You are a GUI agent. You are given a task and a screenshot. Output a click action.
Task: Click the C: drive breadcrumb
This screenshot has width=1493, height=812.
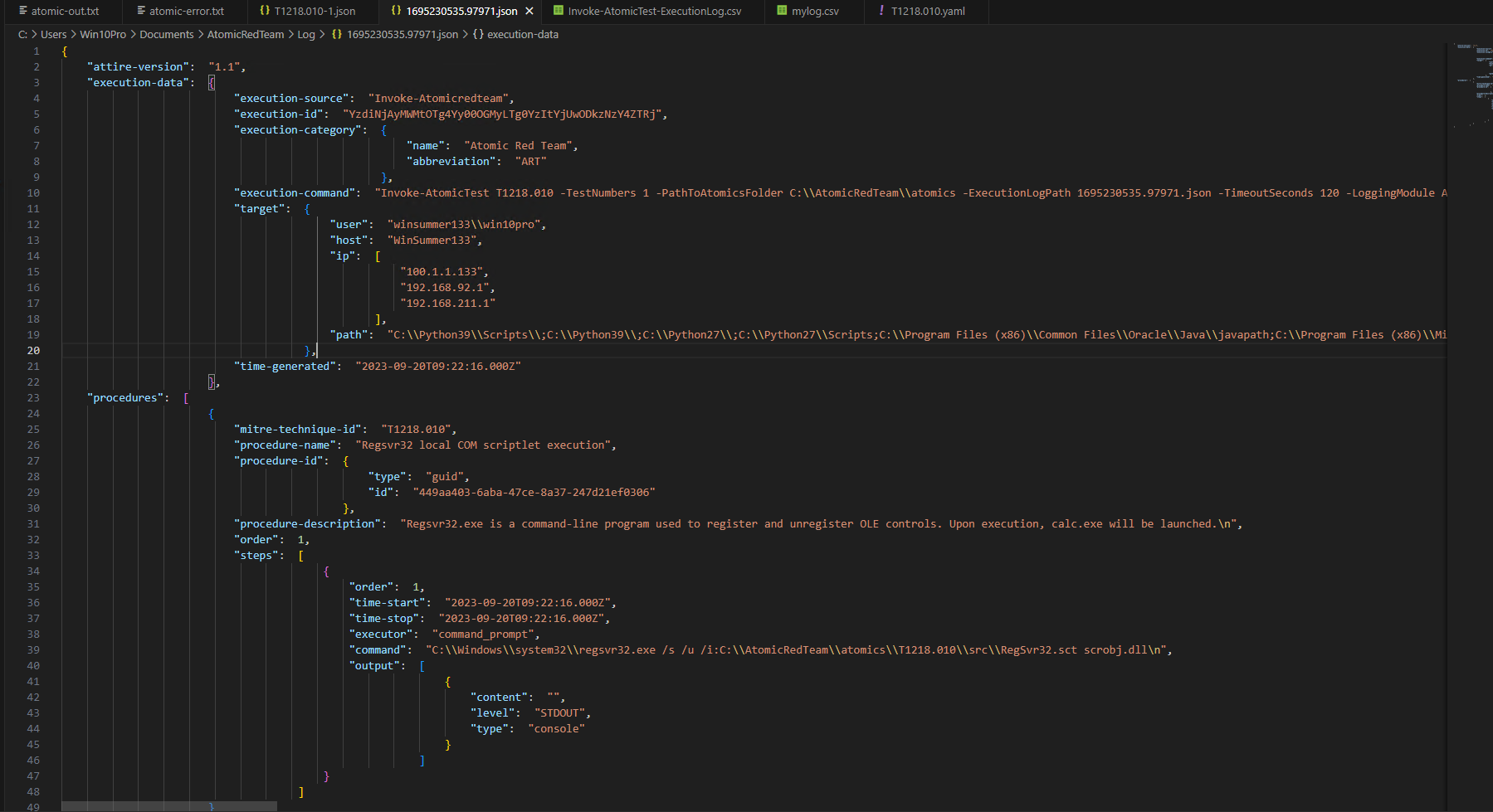click(x=22, y=34)
